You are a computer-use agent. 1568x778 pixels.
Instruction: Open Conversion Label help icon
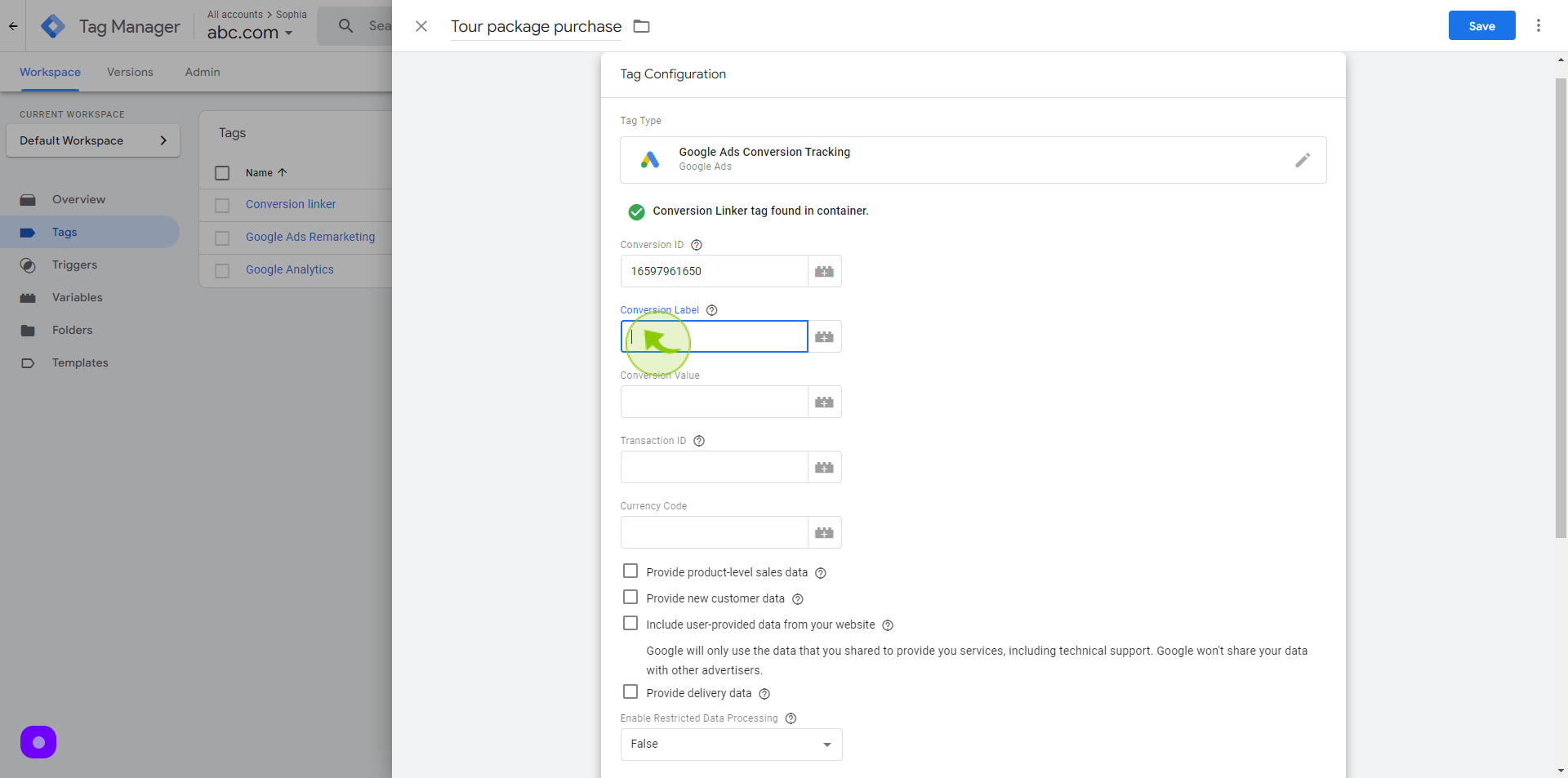click(712, 310)
